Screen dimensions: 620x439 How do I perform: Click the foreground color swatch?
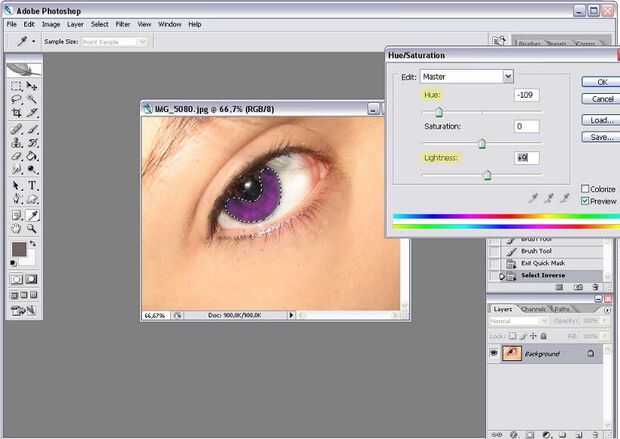click(19, 250)
